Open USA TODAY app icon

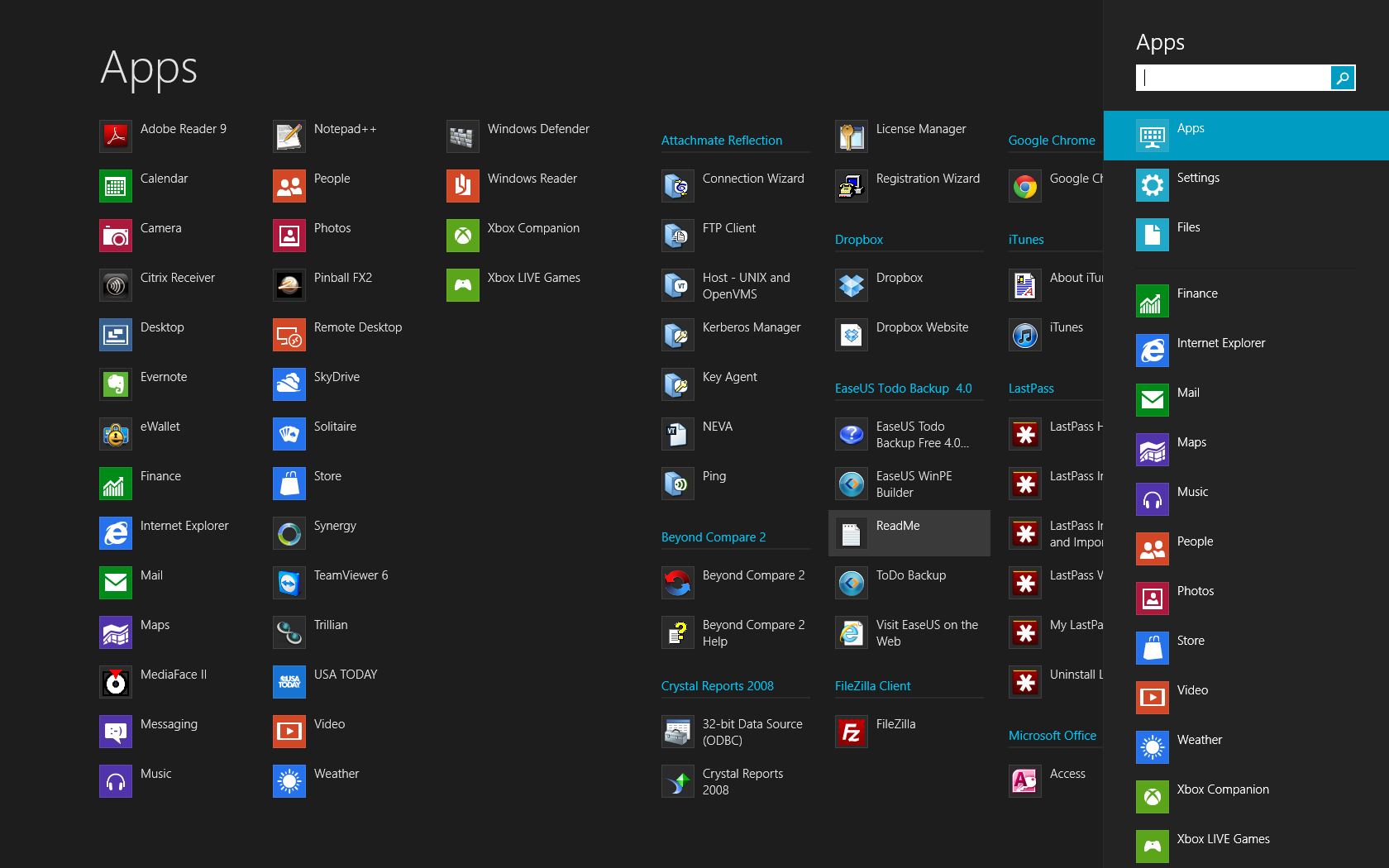[289, 682]
